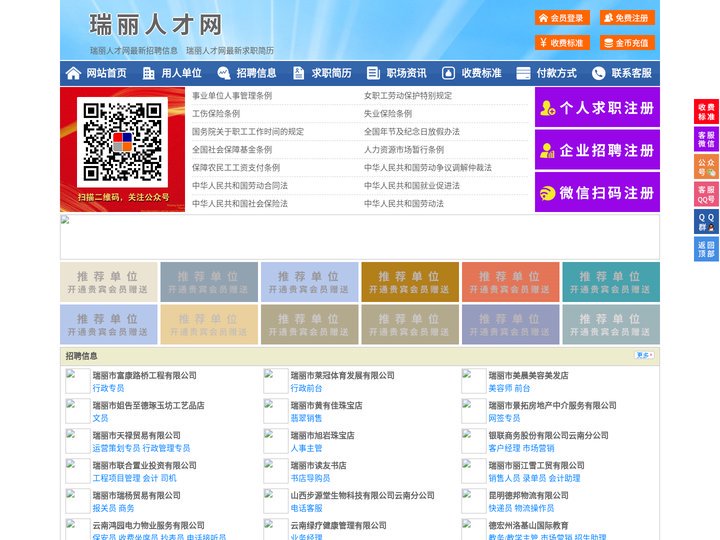Screen dimensions: 720x540
Task: Open 求职简历 navigation item
Action: tap(332, 73)
